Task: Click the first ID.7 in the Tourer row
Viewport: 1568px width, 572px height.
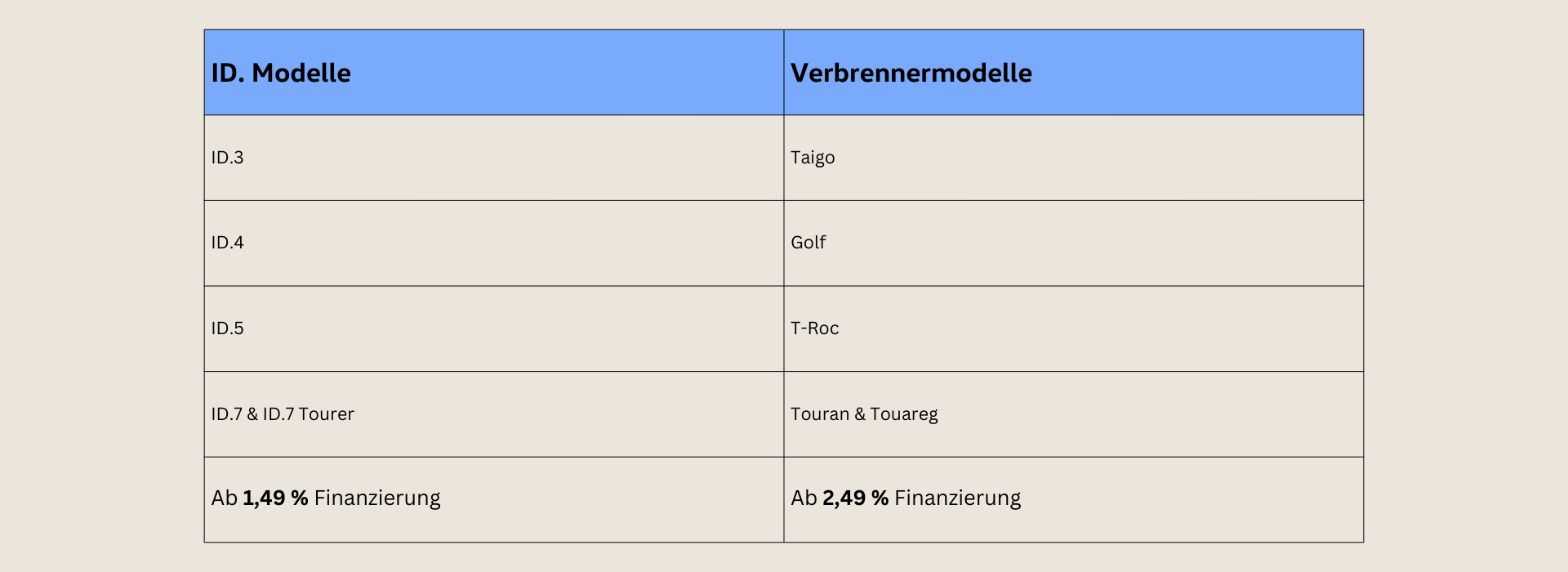Action: coord(227,414)
